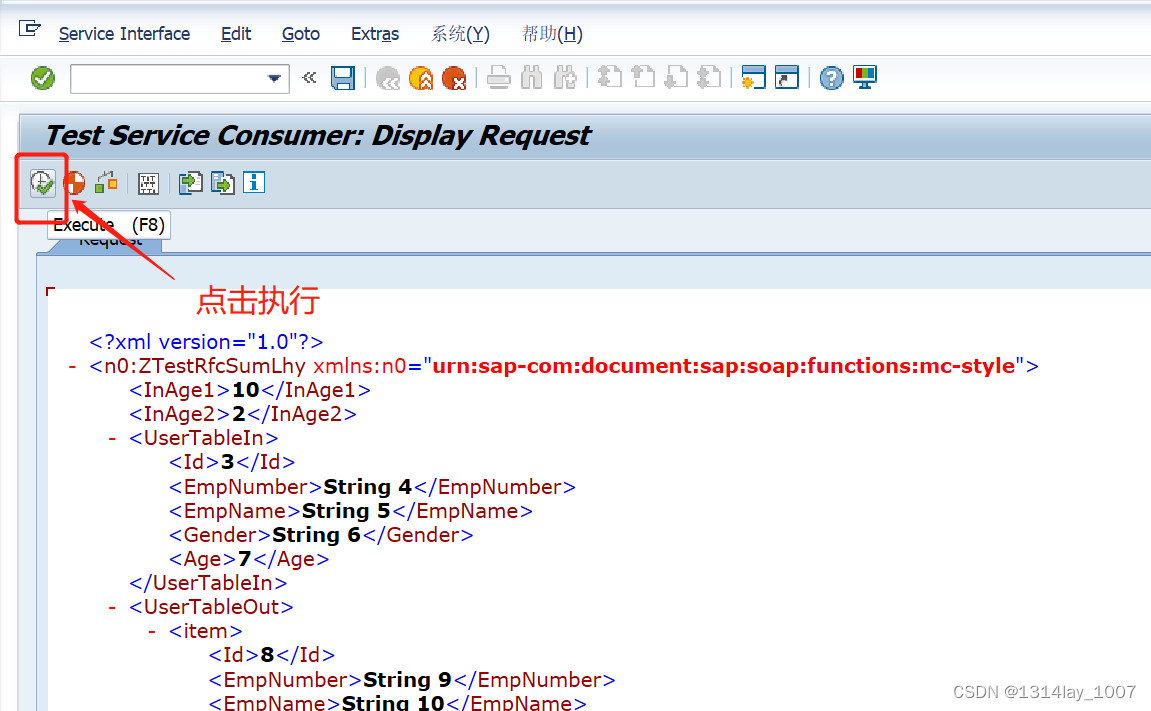Click the green and yellow squares connection icon
Image resolution: width=1151 pixels, height=711 pixels.
click(106, 182)
